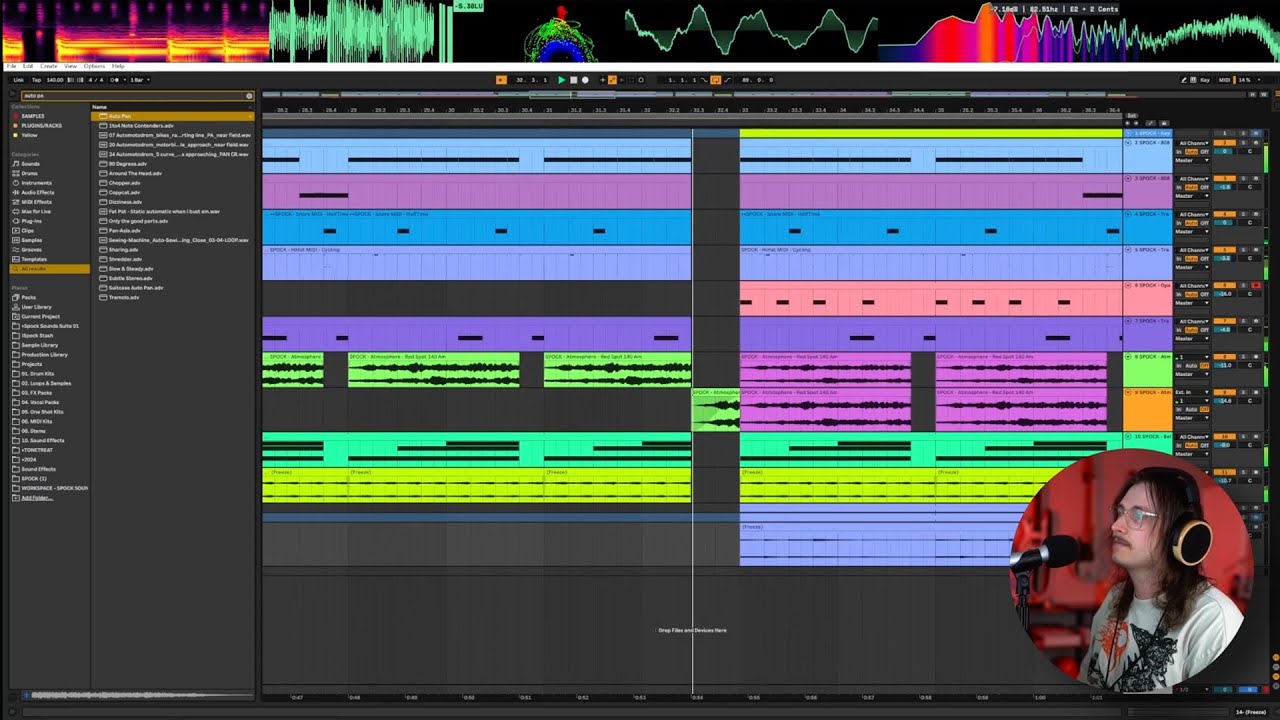This screenshot has width=1280, height=720.
Task: Fold track 8 SPOCK - Atm
Action: pyautogui.click(x=1128, y=357)
